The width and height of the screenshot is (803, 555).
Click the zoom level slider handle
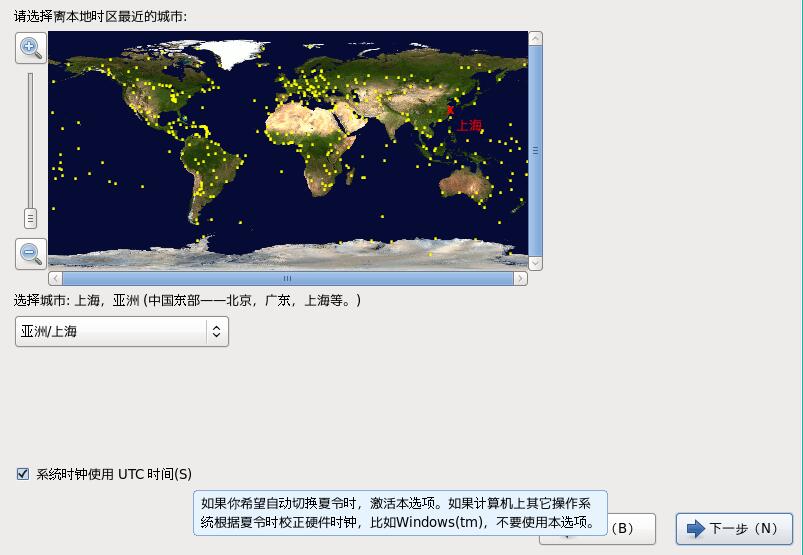point(30,219)
